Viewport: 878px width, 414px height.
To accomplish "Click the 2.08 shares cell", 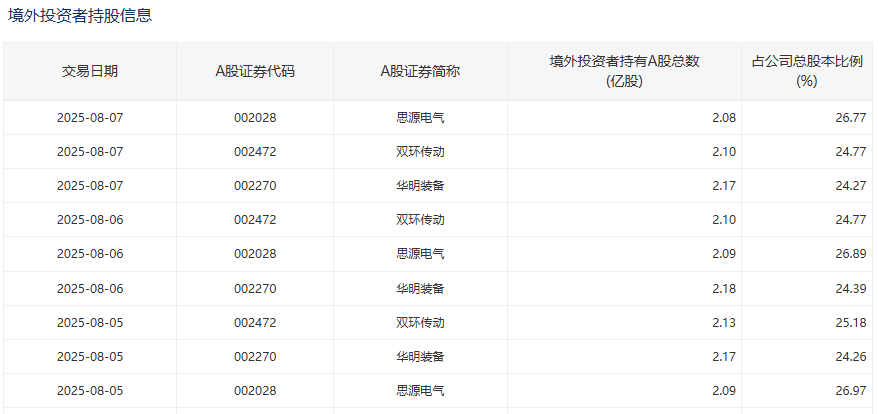I will [x=724, y=118].
